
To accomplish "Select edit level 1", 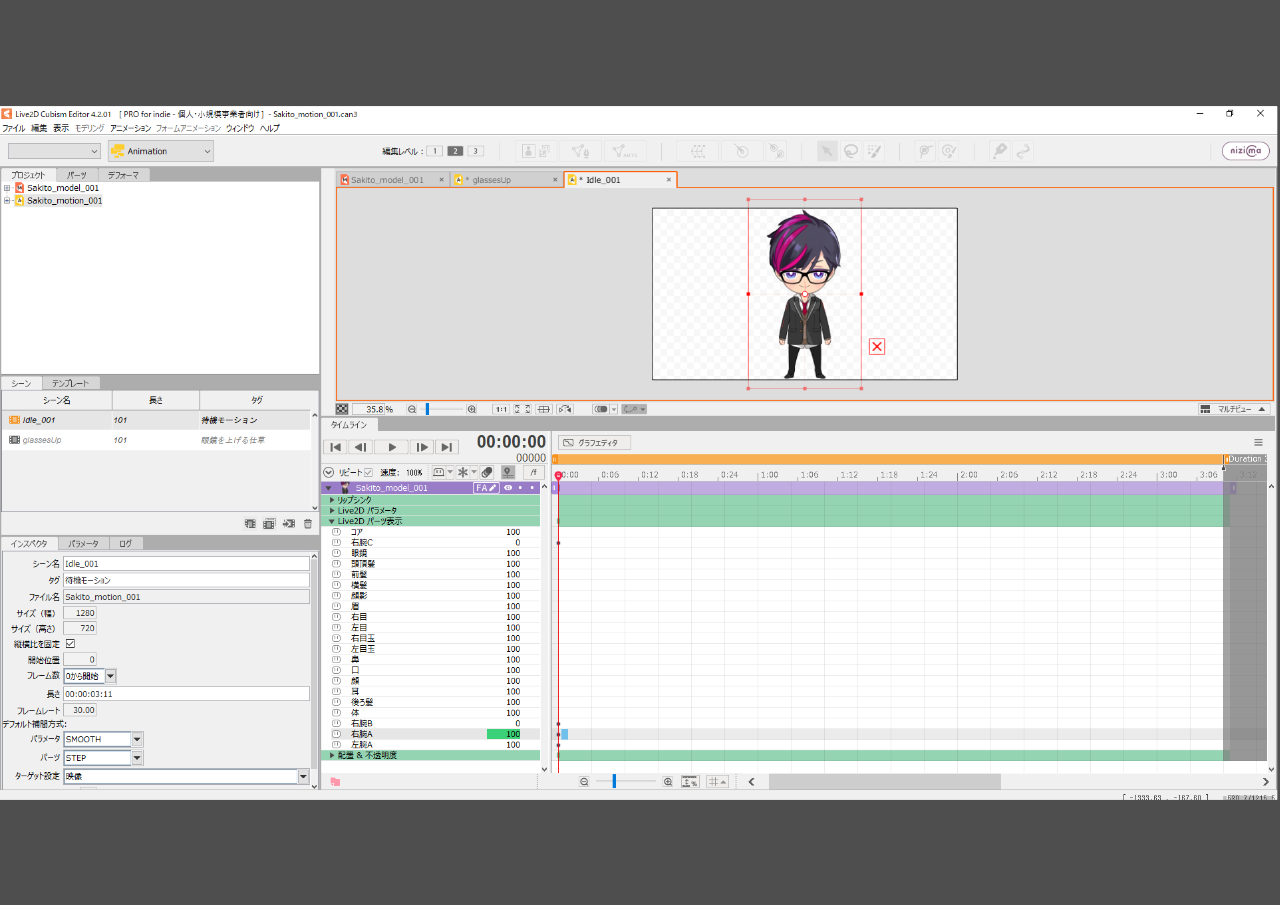I will tap(434, 151).
